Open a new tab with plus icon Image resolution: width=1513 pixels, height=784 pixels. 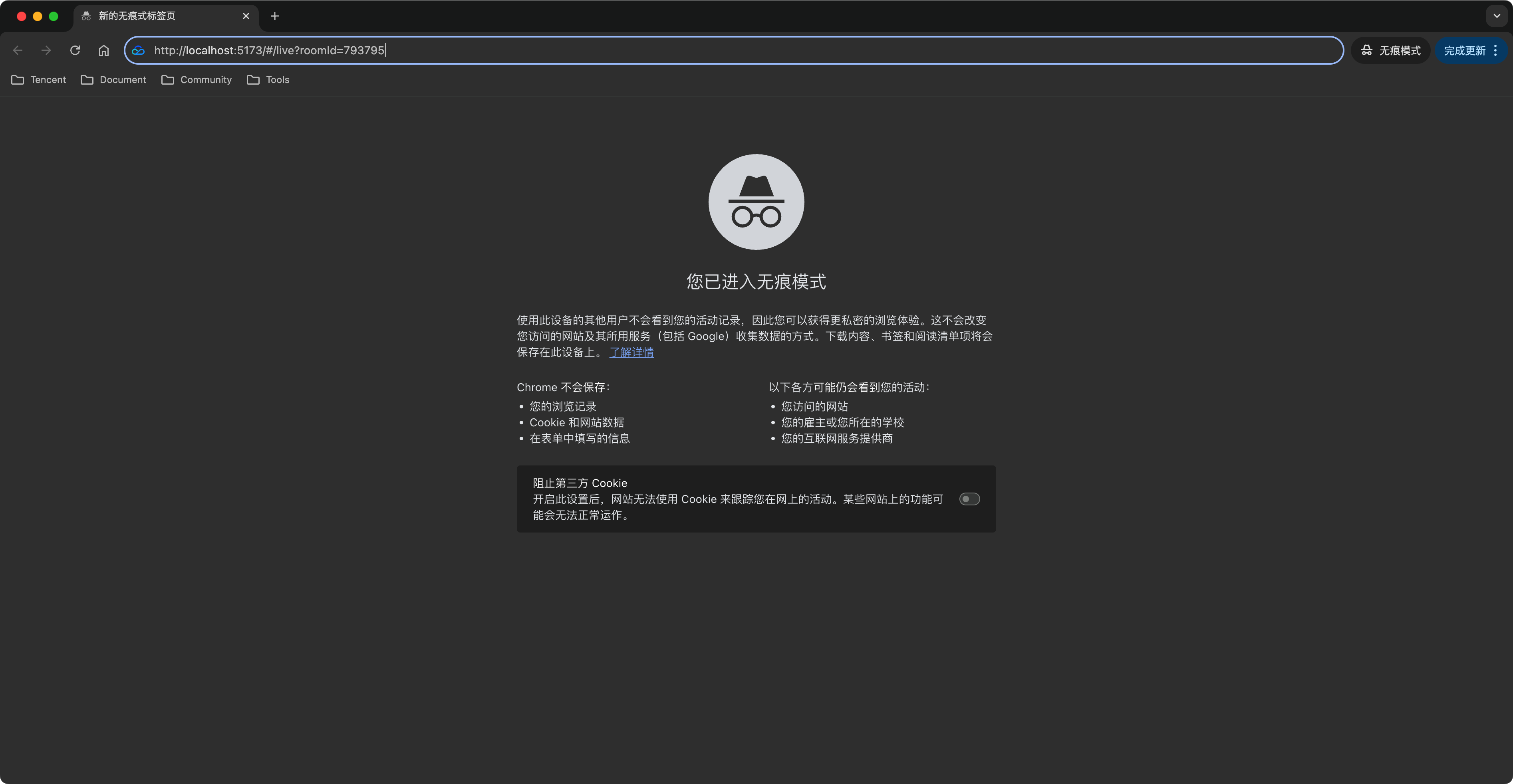pyautogui.click(x=274, y=16)
